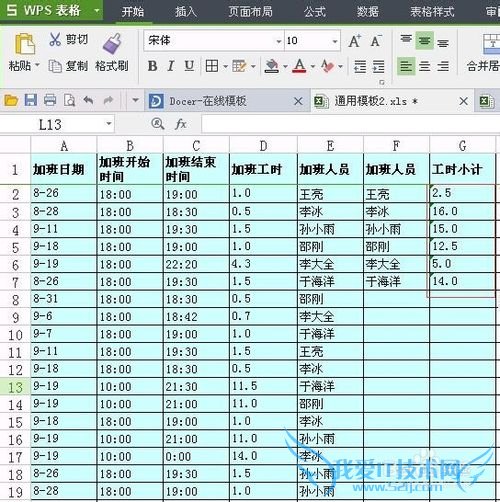Apply red font color
The image size is (500, 502).
299,66
